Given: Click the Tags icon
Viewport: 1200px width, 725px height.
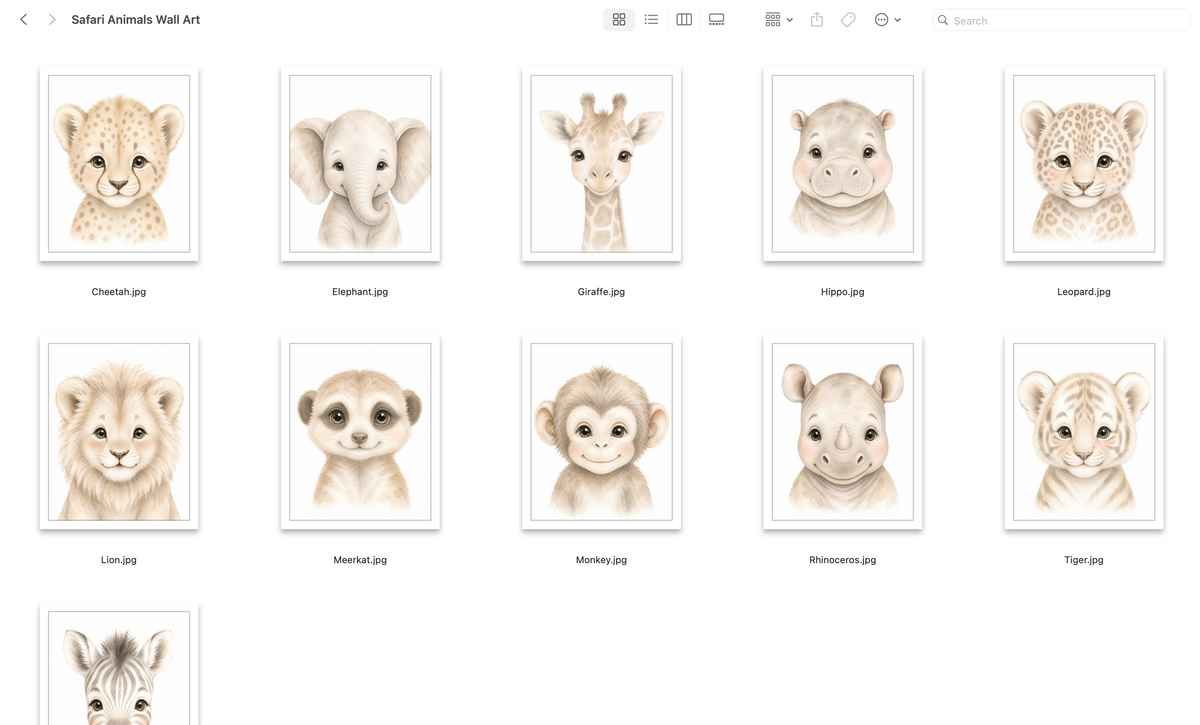Looking at the screenshot, I should click(x=848, y=20).
